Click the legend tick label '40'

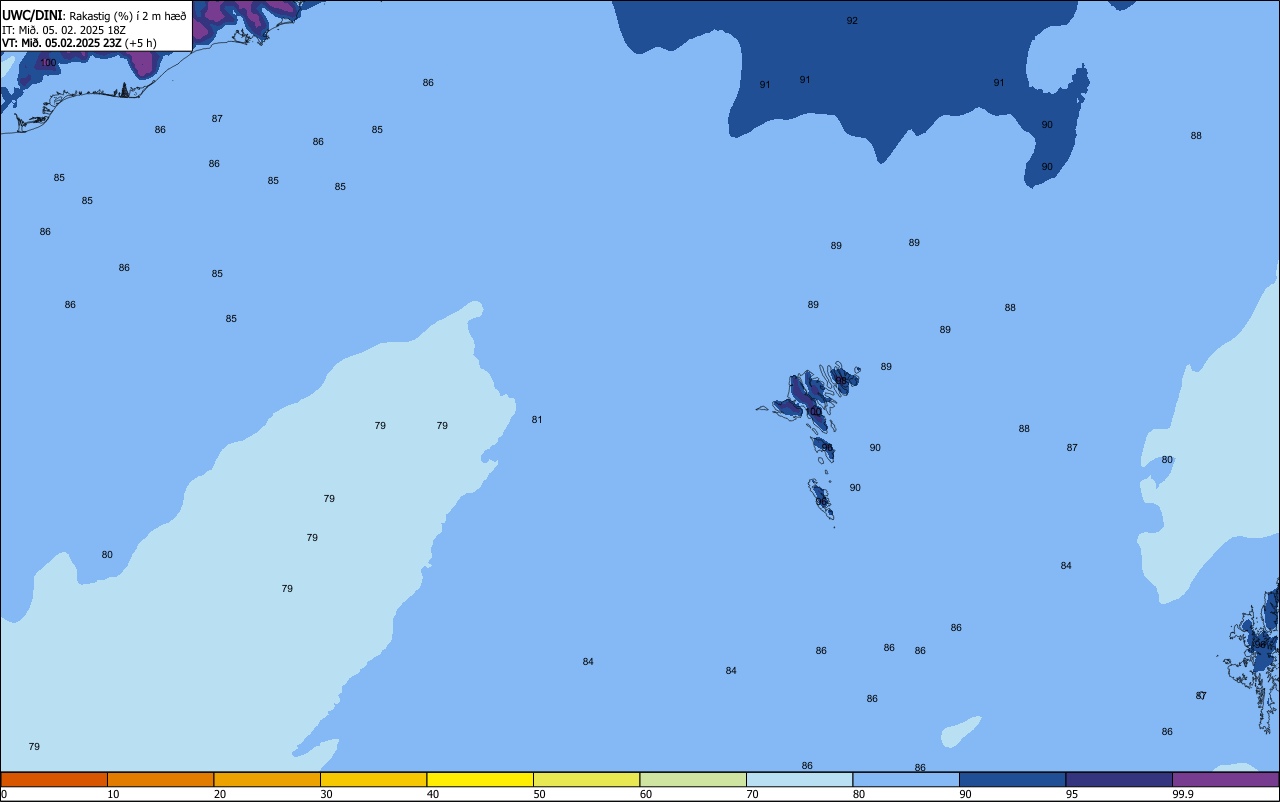pos(433,794)
